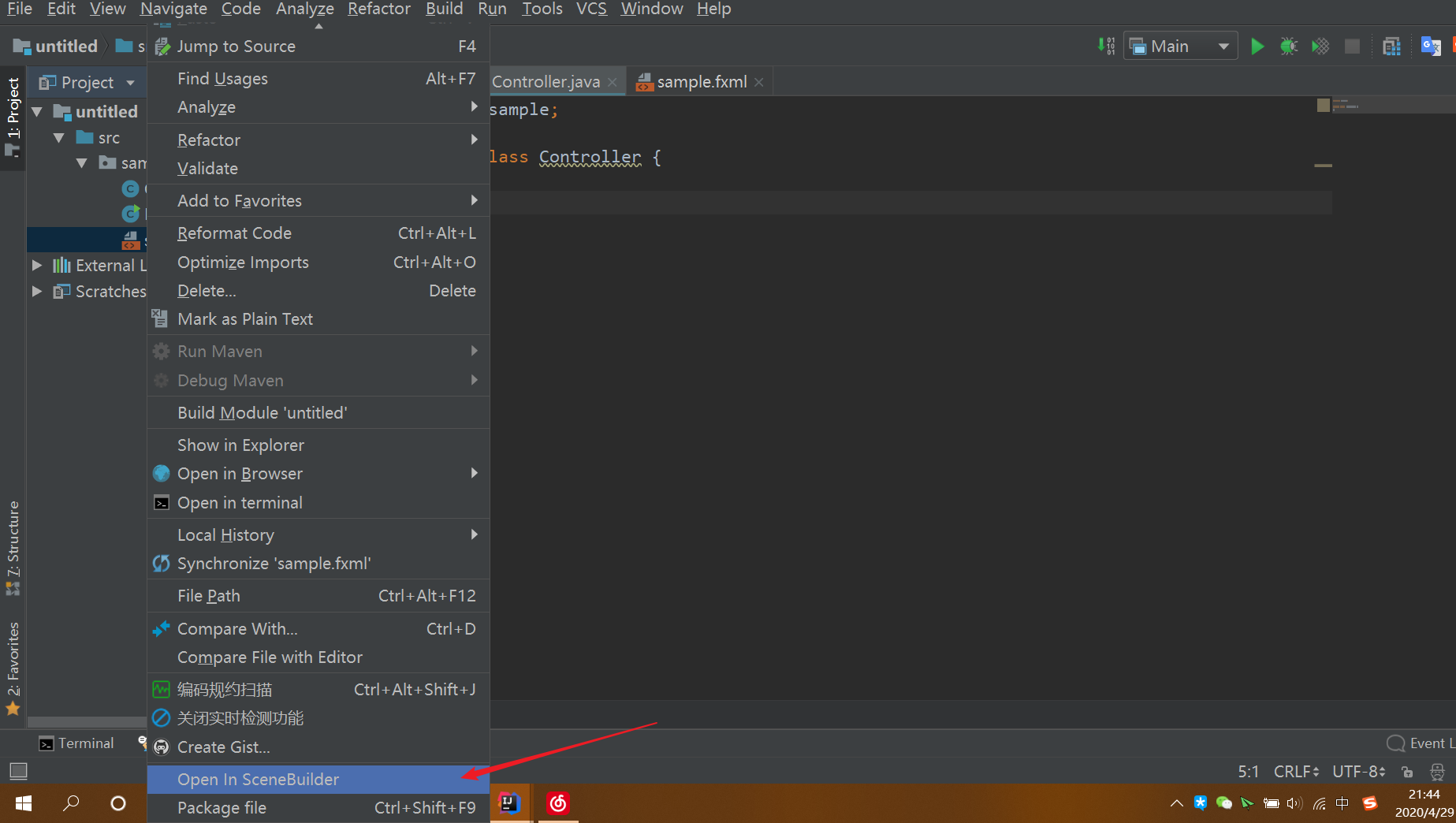Click the hector inspector icon in status bar
Image resolution: width=1456 pixels, height=823 pixels.
coord(1437,772)
